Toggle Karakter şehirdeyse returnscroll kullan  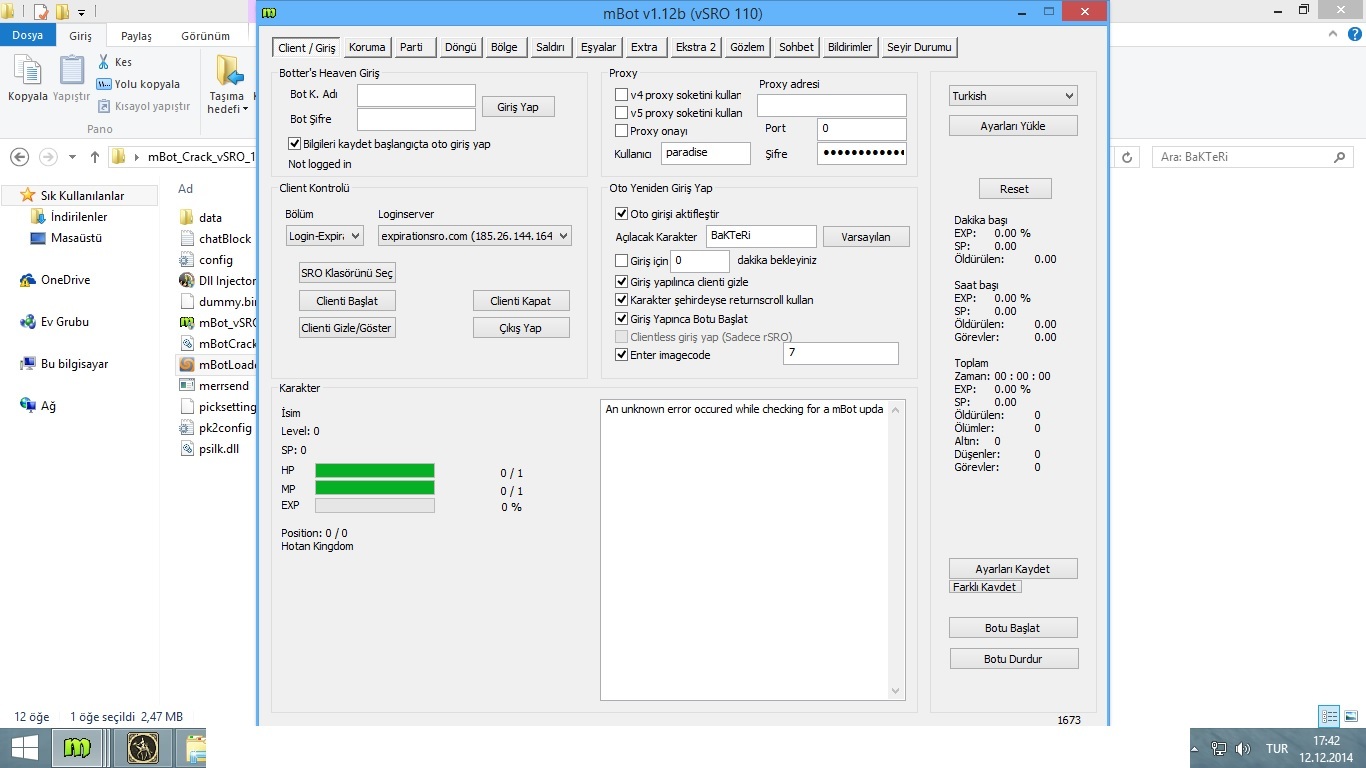pyautogui.click(x=621, y=300)
